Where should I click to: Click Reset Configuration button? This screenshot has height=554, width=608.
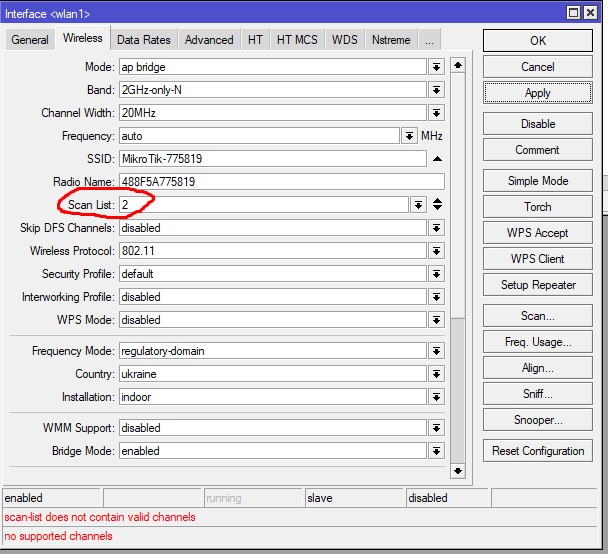click(x=538, y=450)
